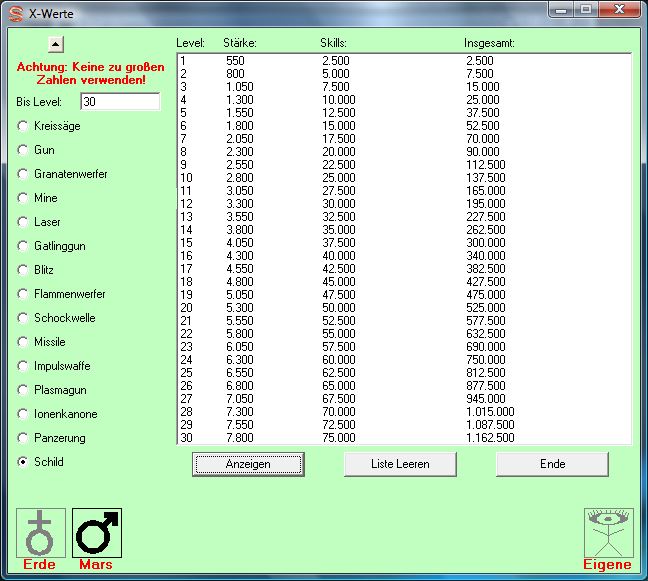Click the Stärke value 550 in row 1
This screenshot has height=581, width=648.
tap(235, 61)
